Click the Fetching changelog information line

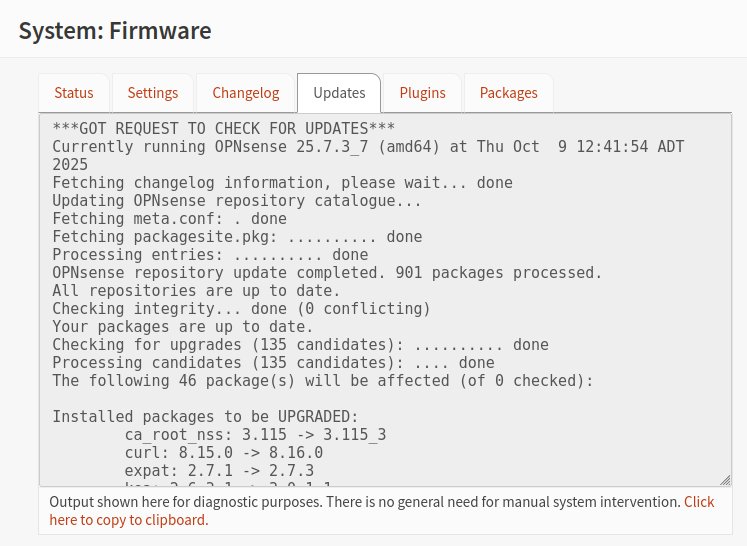pyautogui.click(x=282, y=183)
